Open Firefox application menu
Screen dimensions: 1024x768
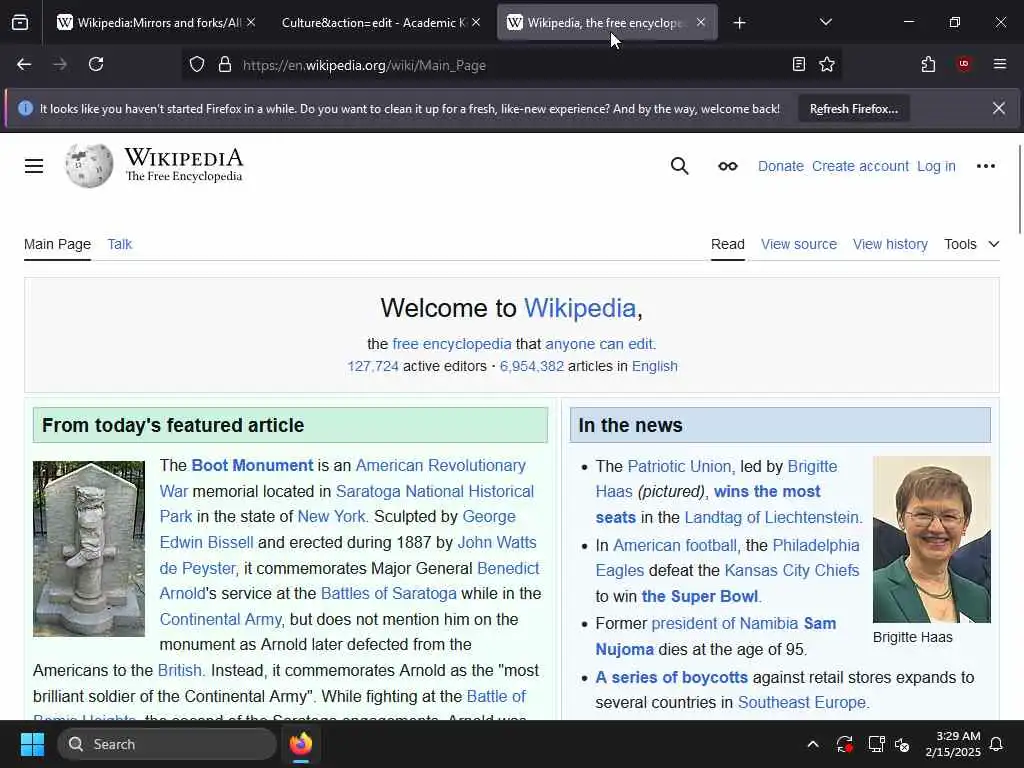pos(999,65)
